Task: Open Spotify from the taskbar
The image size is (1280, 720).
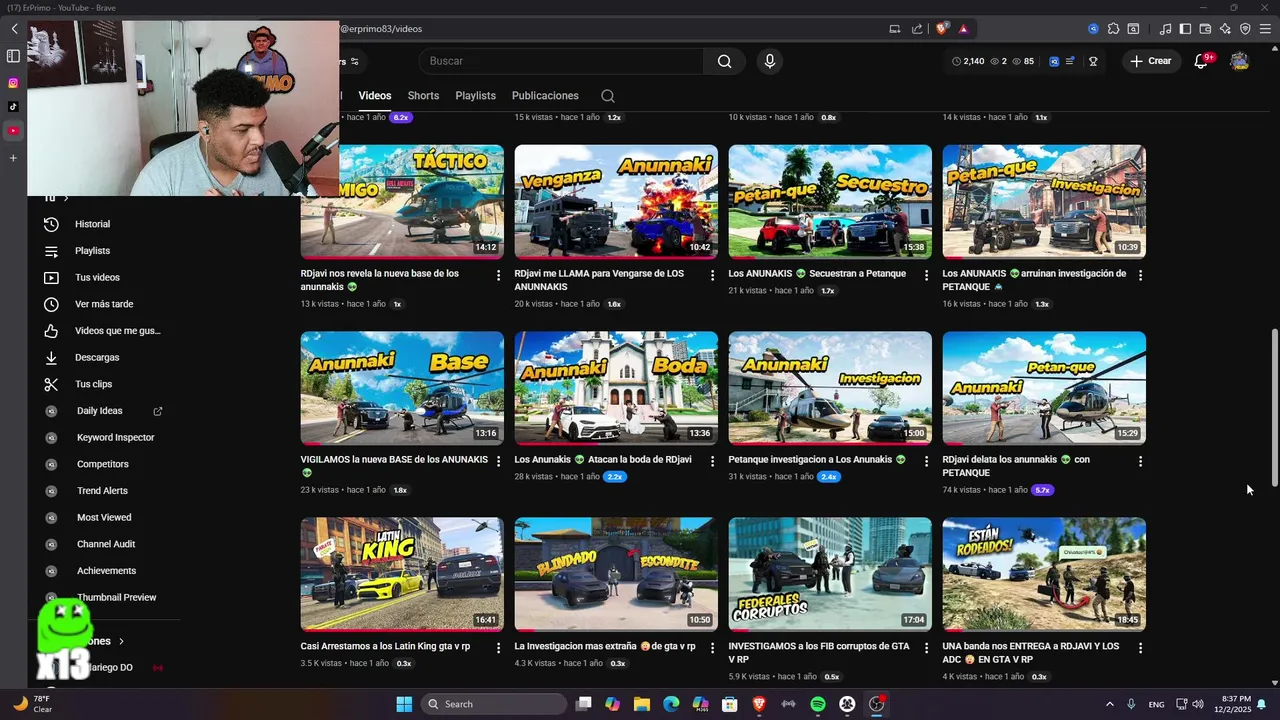Action: pyautogui.click(x=817, y=704)
